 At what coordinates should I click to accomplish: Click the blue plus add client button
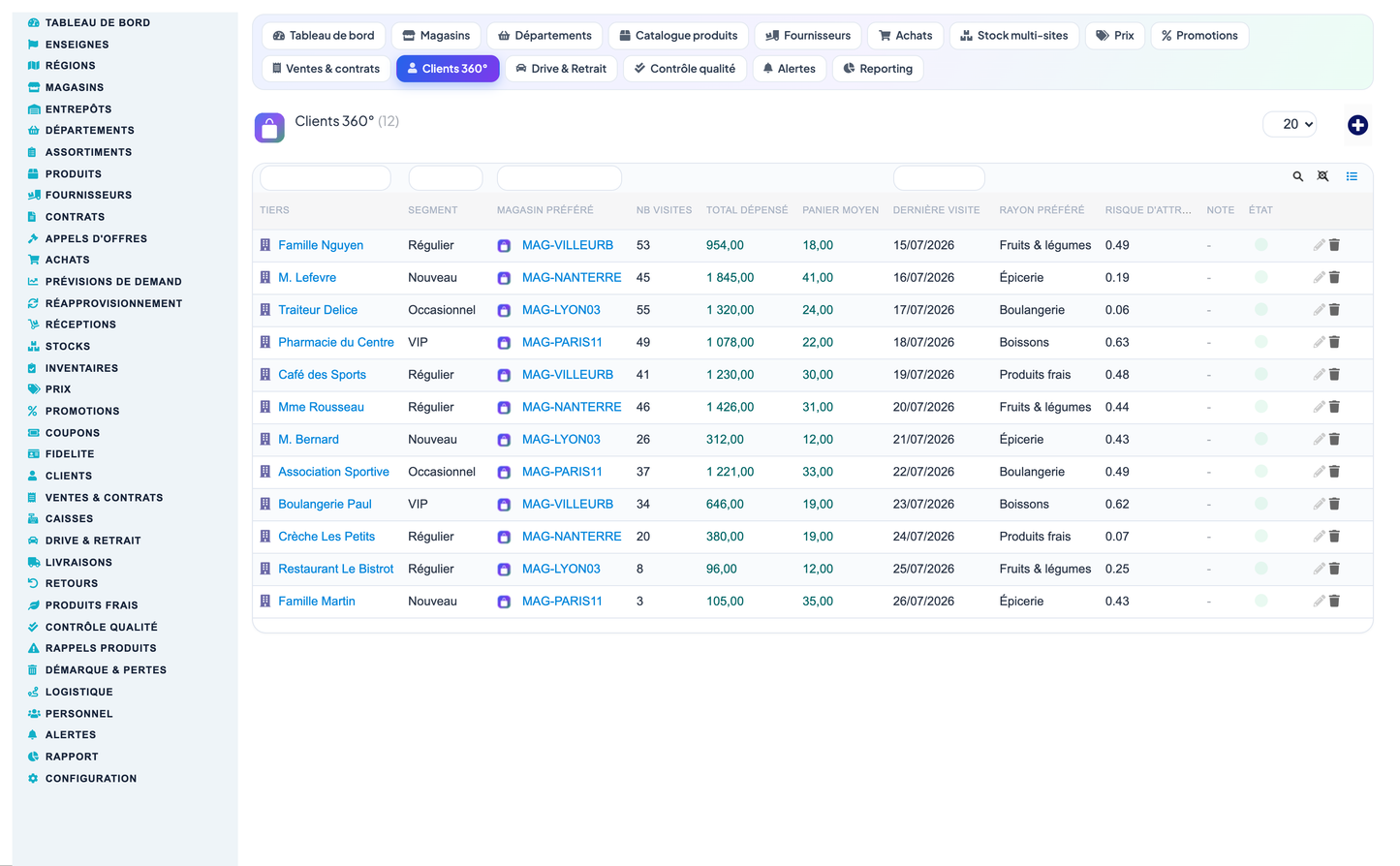[x=1357, y=125]
